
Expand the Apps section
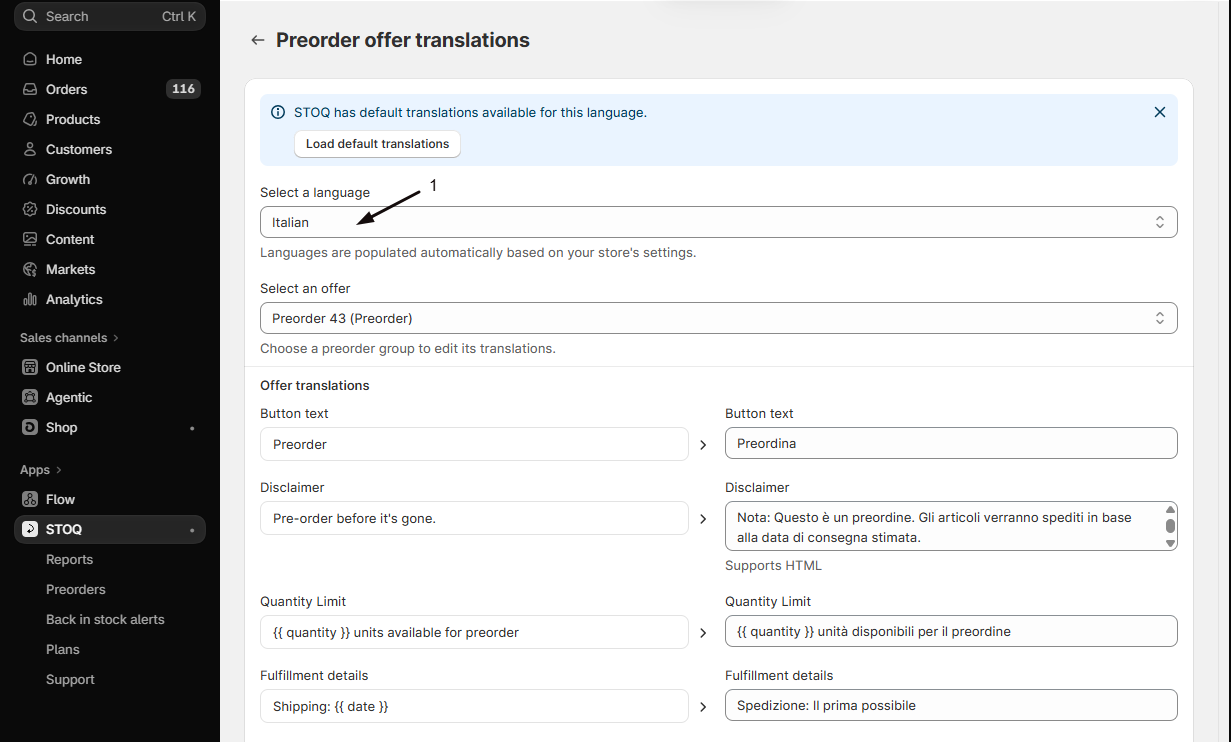[41, 470]
